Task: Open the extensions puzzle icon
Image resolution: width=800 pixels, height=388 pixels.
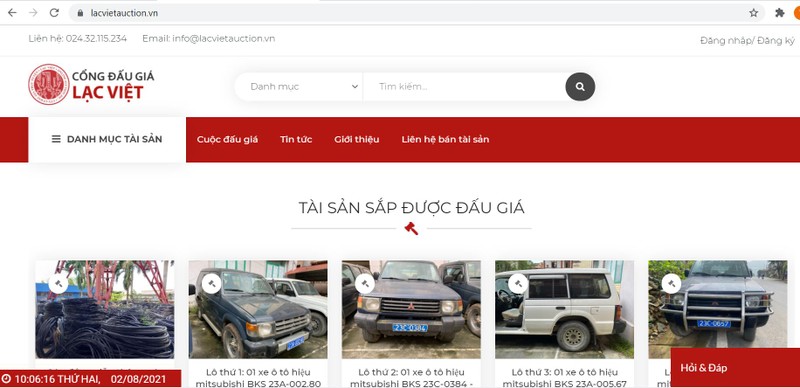Action: [780, 13]
